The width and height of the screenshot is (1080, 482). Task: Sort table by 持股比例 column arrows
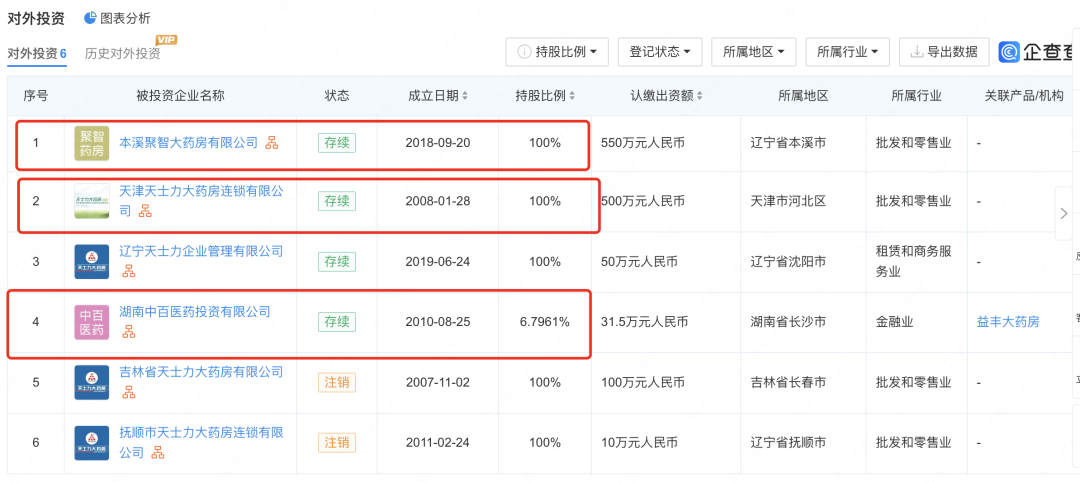[x=572, y=96]
